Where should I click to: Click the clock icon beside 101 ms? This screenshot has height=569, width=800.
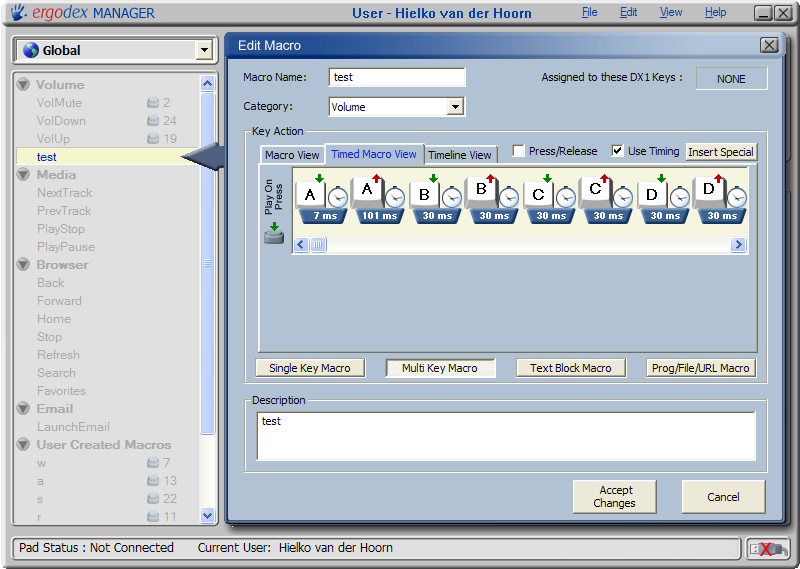395,197
